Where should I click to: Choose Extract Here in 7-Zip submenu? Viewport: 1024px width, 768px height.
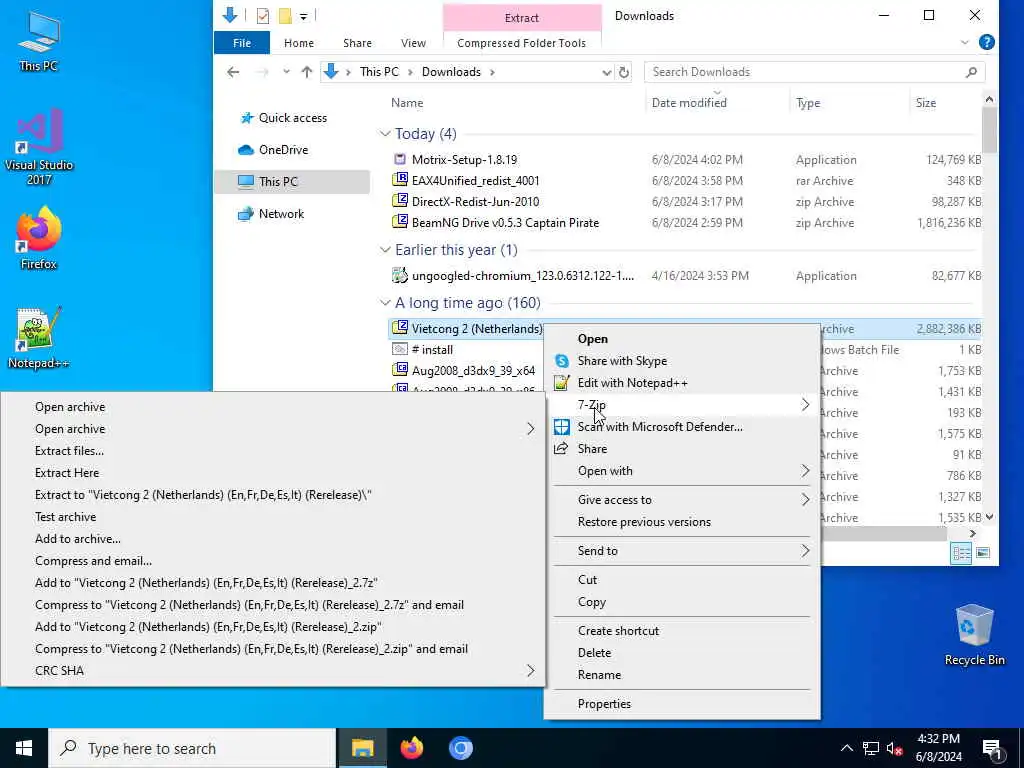273,473
